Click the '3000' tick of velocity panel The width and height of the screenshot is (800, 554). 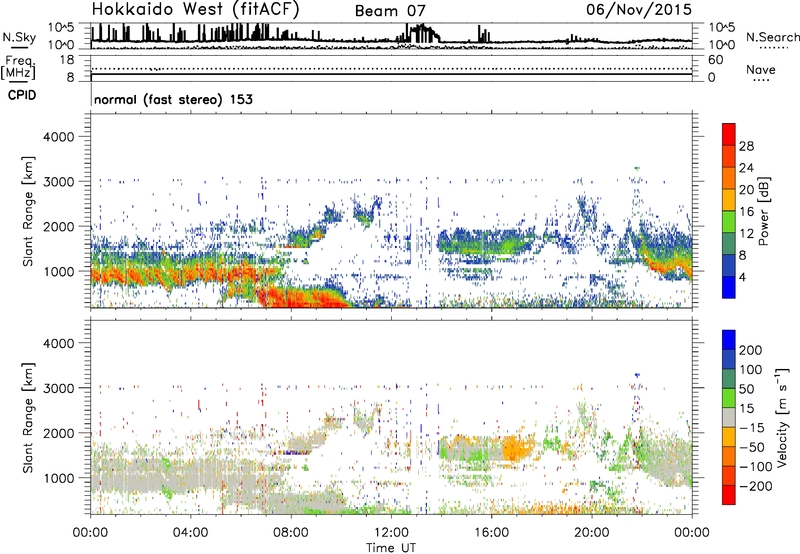tap(59, 388)
